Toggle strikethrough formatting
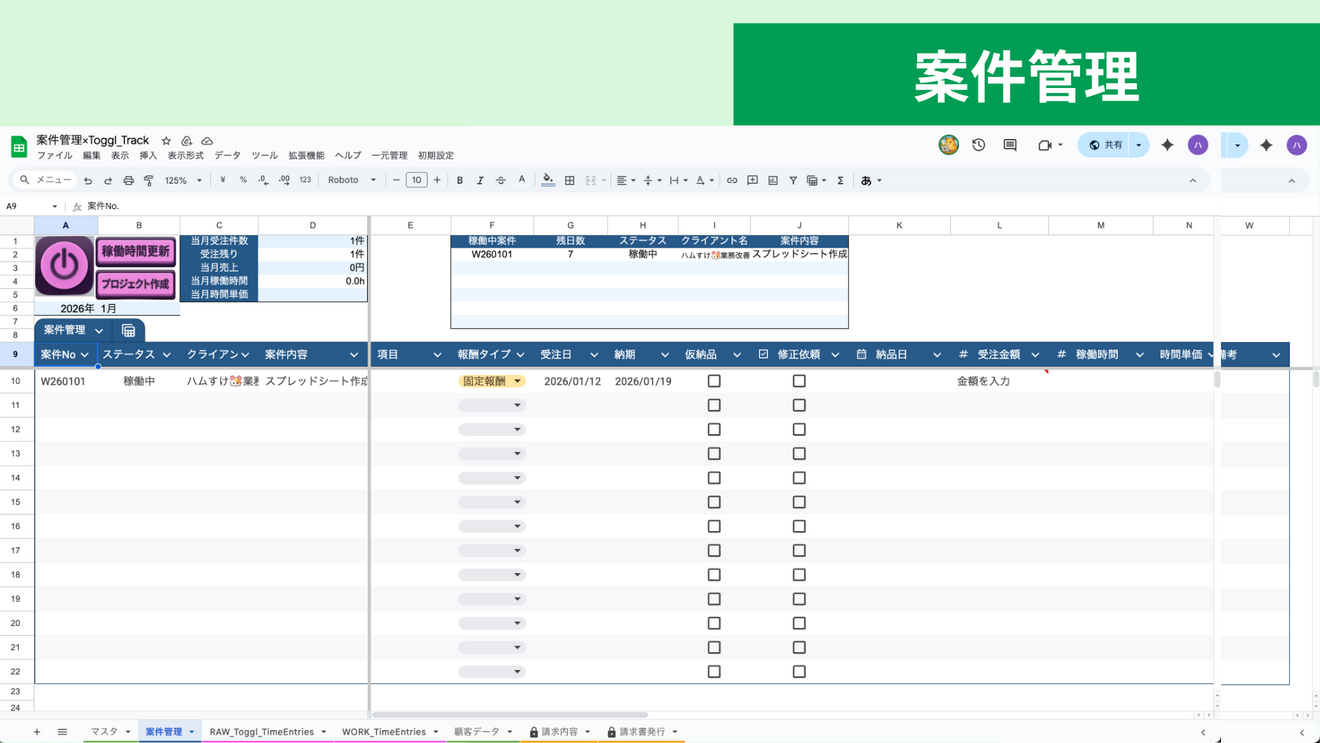The height and width of the screenshot is (743, 1320). (501, 181)
